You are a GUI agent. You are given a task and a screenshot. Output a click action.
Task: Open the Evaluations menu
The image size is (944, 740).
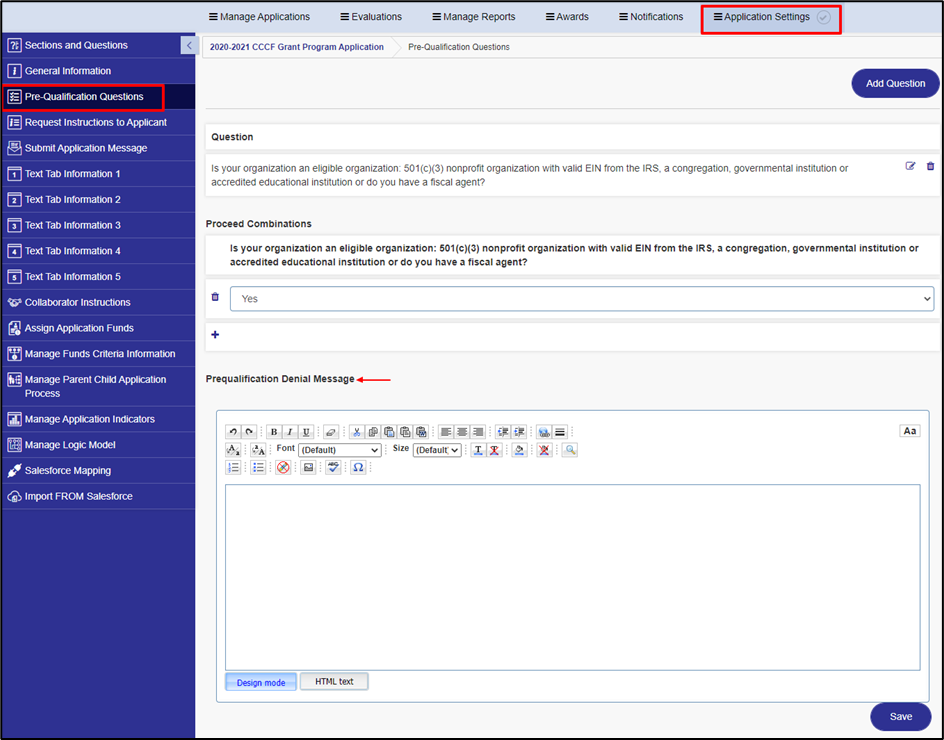click(371, 17)
